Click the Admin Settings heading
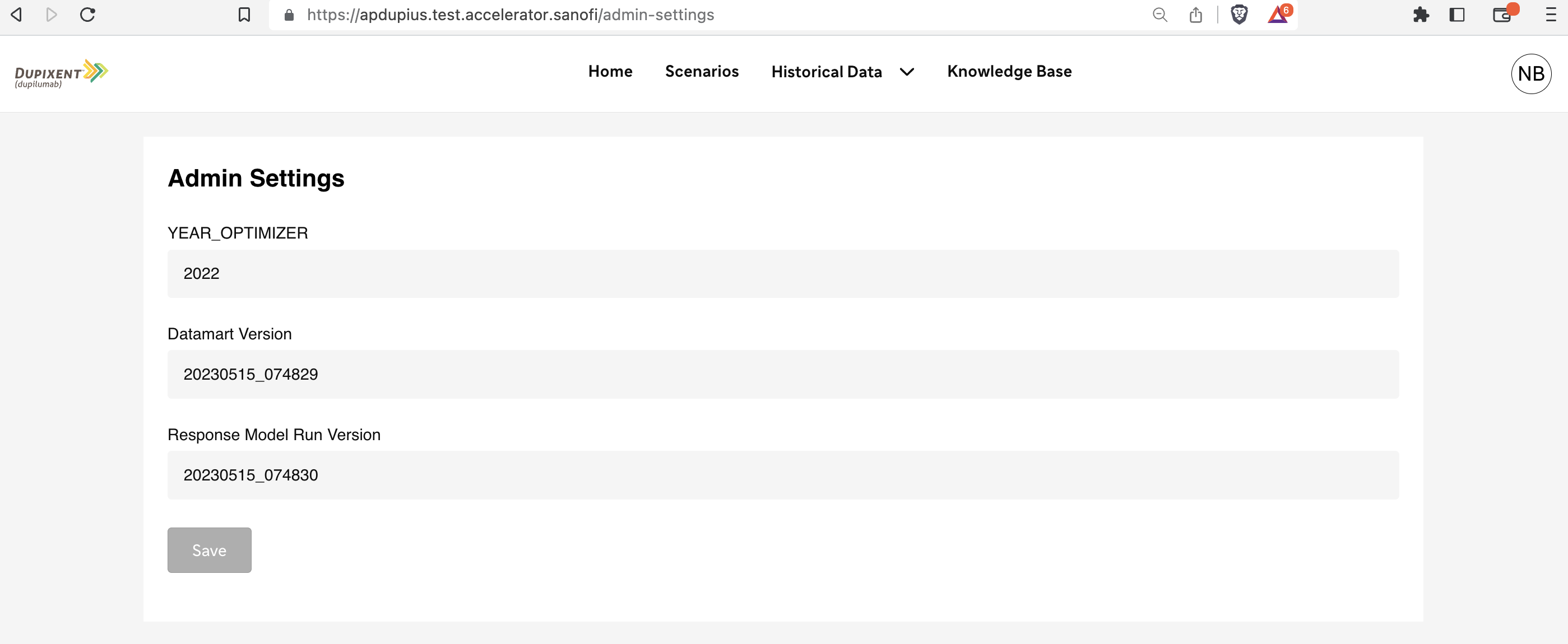This screenshot has width=1568, height=644. point(256,178)
